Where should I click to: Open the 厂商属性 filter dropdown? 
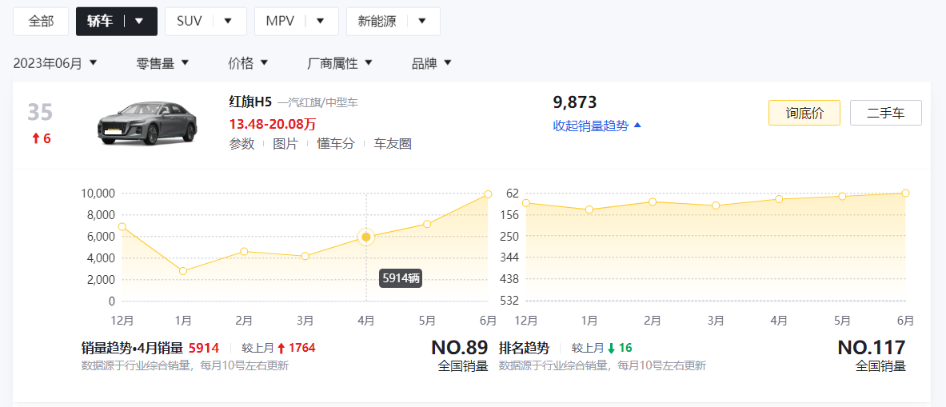[340, 63]
